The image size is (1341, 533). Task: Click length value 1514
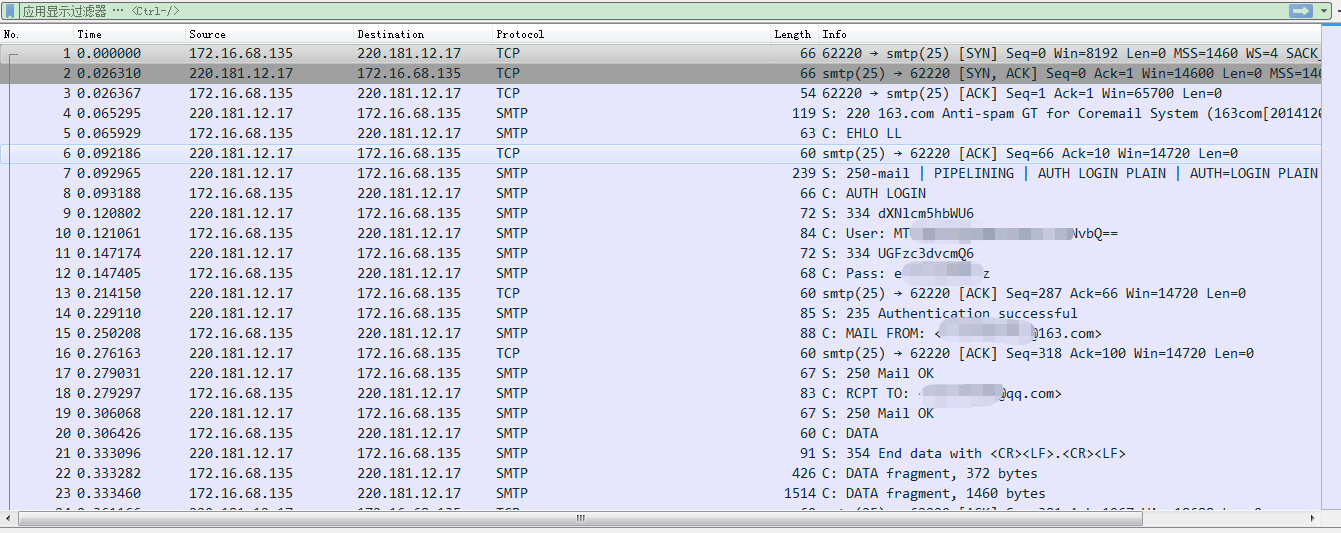(800, 493)
